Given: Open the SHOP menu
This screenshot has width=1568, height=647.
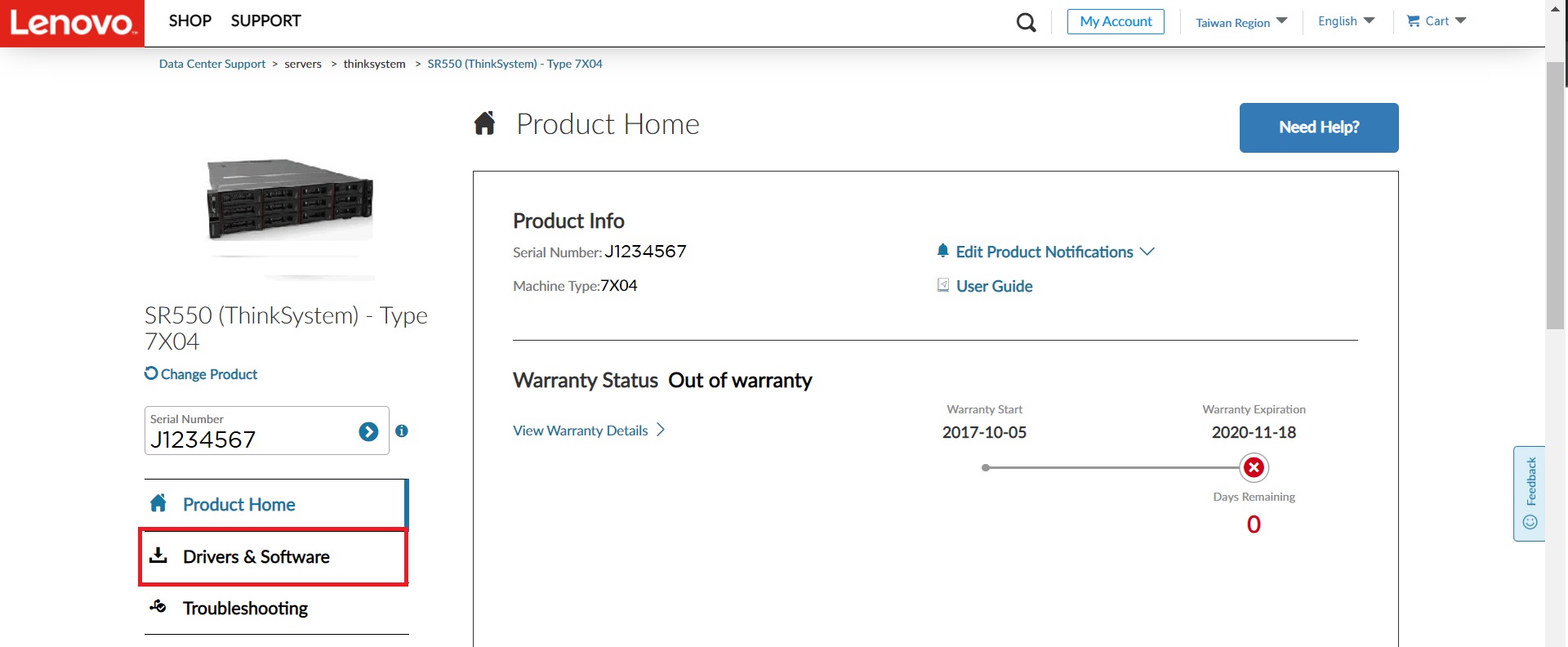Looking at the screenshot, I should pyautogui.click(x=190, y=21).
